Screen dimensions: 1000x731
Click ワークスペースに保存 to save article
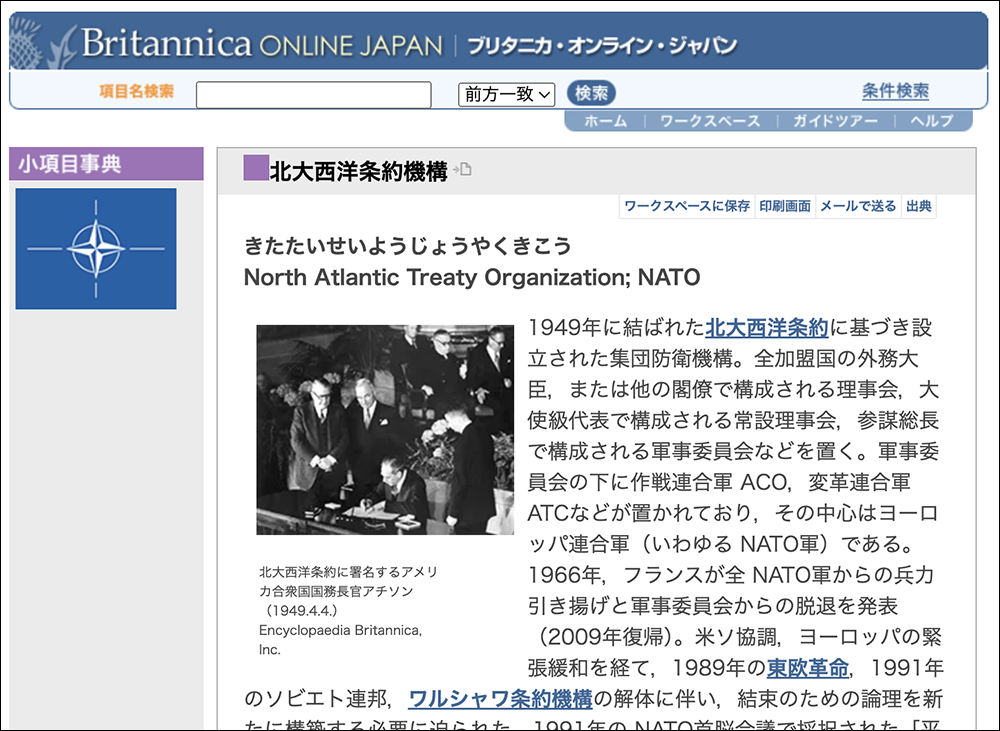click(687, 206)
